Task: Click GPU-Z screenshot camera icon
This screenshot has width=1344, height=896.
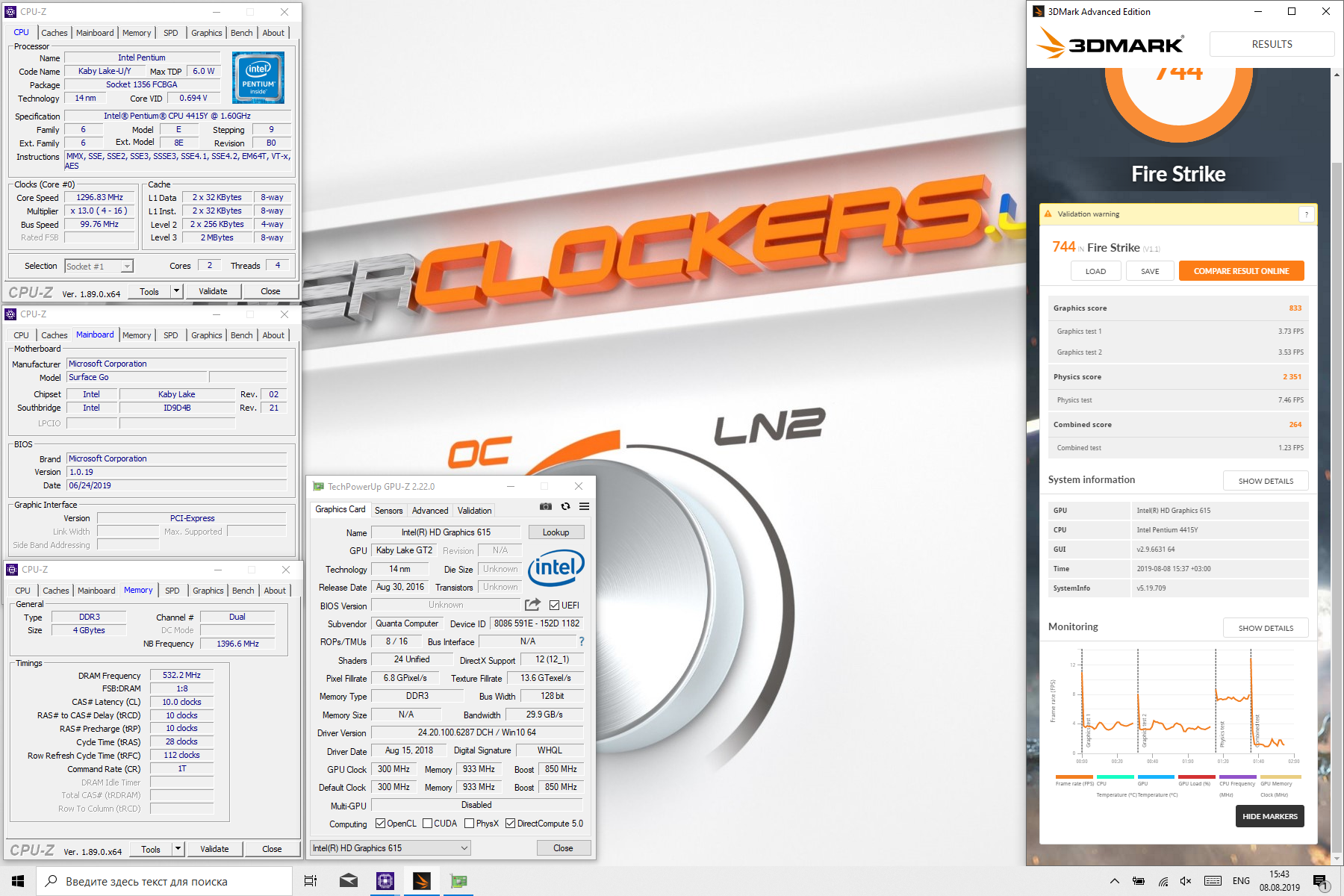Action: [546, 506]
